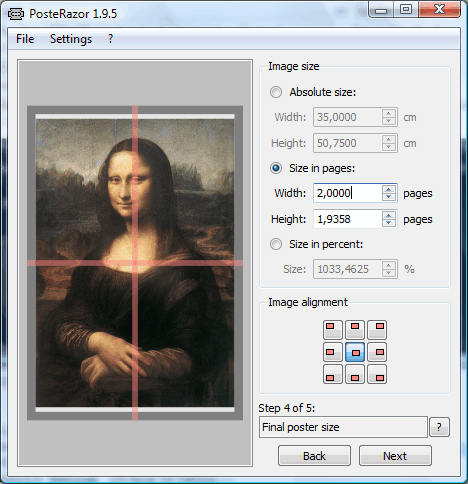
Task: Click the Image size group label
Action: tap(294, 66)
